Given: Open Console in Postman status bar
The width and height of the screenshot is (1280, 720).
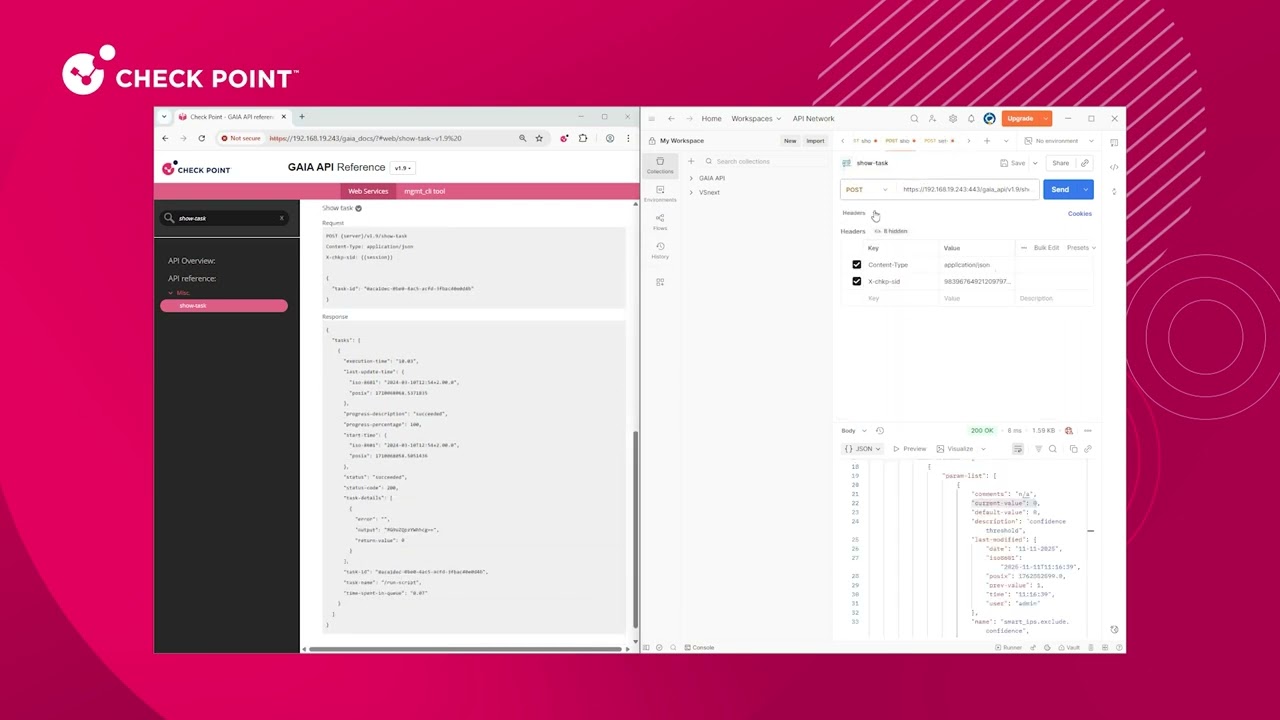Looking at the screenshot, I should point(699,648).
